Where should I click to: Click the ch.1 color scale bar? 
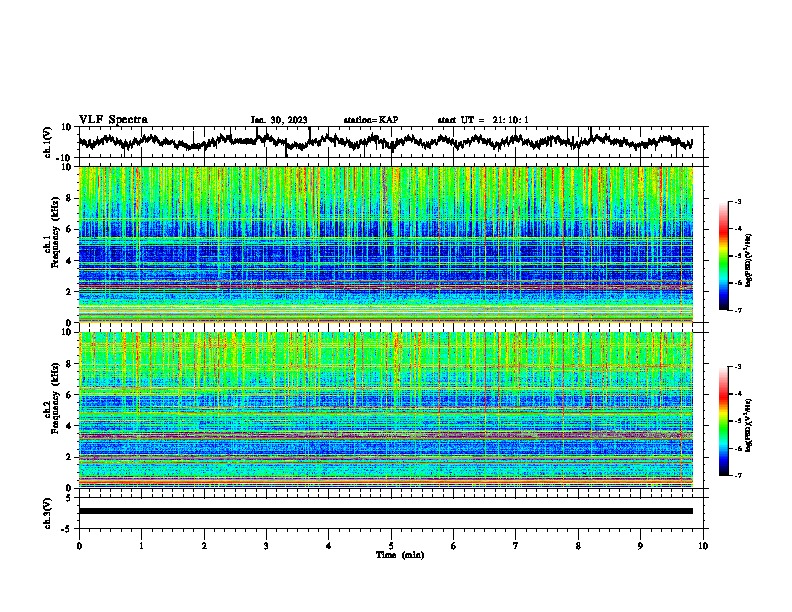point(724,256)
